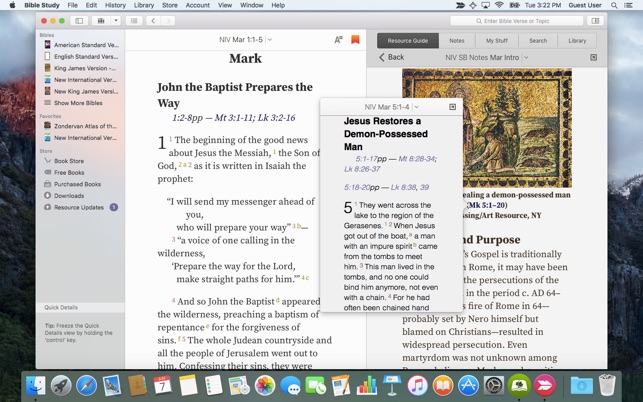Open the Book Store in sidebar
Image resolution: width=643 pixels, height=402 pixels.
(69, 160)
